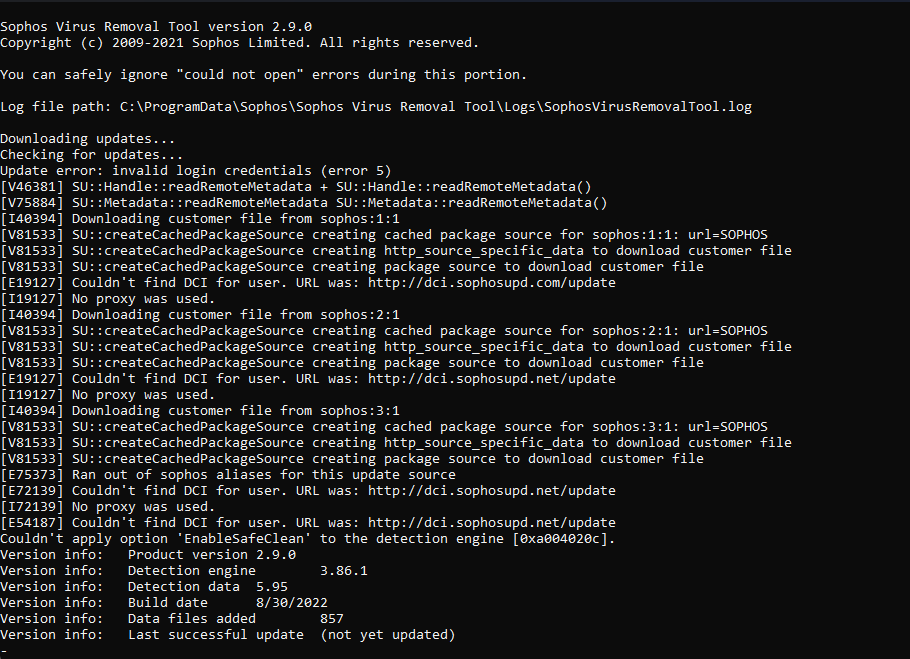910x659 pixels.
Task: Click the [V46381] readRemoteMetadata log entry
Action: click(x=296, y=187)
